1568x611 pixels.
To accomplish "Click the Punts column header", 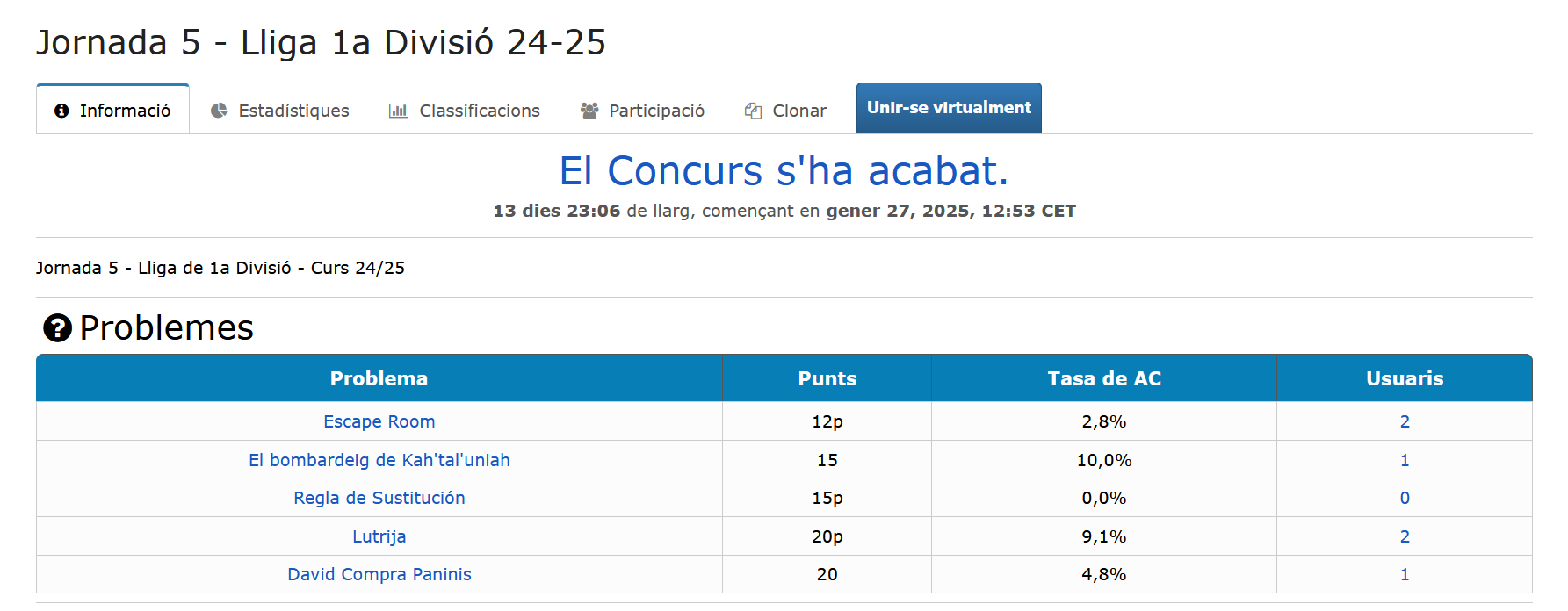I will click(x=827, y=378).
